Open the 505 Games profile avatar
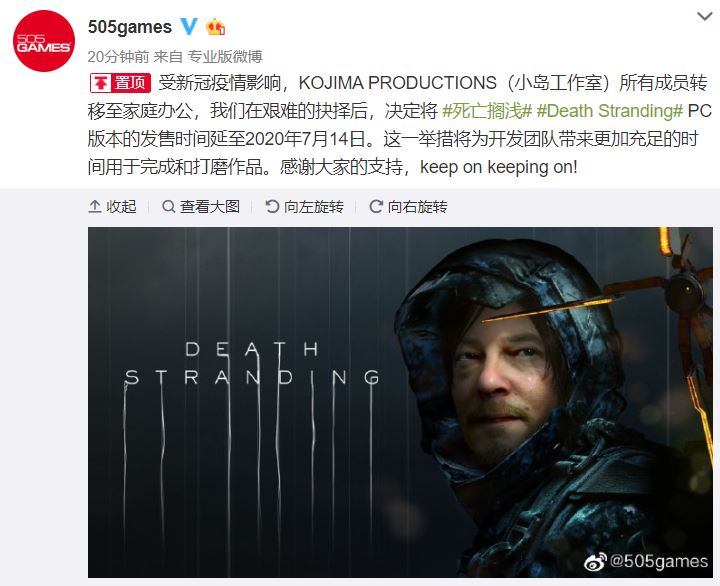This screenshot has width=720, height=586. (x=44, y=41)
